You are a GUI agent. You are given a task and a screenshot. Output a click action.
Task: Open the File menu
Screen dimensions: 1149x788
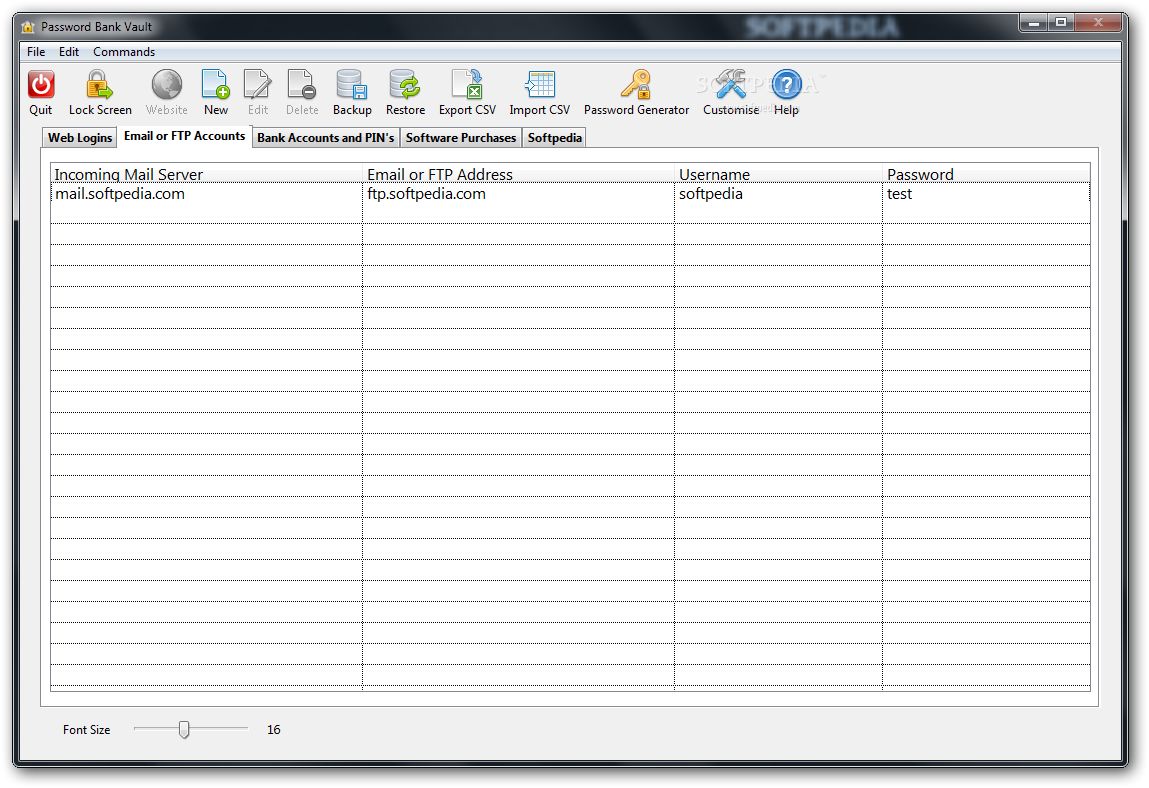point(36,52)
